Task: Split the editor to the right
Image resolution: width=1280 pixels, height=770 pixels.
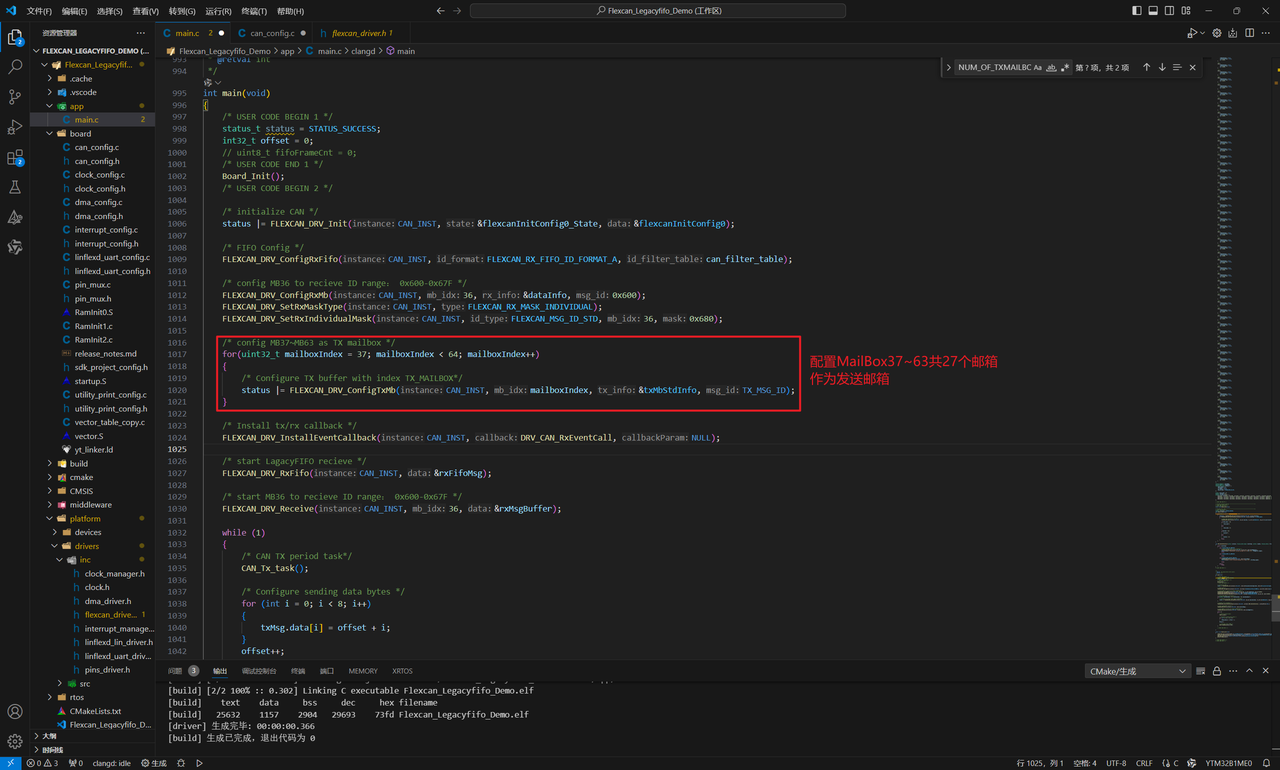Action: [1249, 33]
